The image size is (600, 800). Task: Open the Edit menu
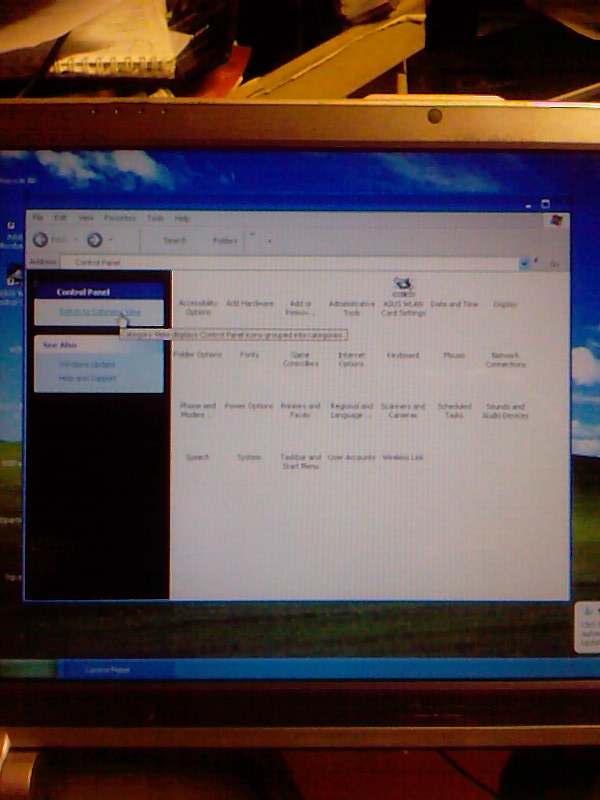pyautogui.click(x=60, y=218)
